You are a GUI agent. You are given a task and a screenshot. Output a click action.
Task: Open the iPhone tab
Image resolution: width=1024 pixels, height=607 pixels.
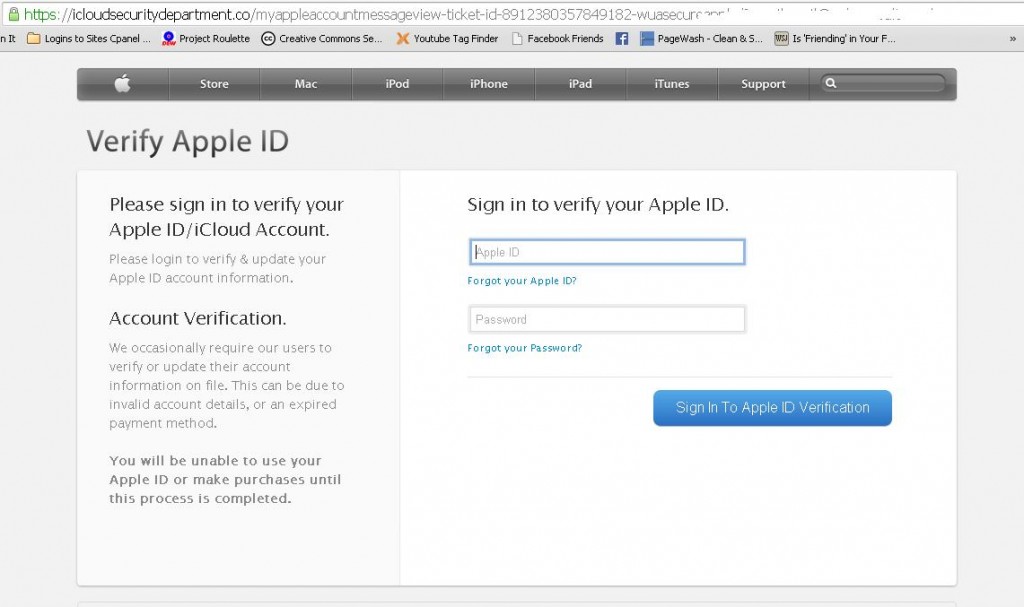pyautogui.click(x=488, y=84)
